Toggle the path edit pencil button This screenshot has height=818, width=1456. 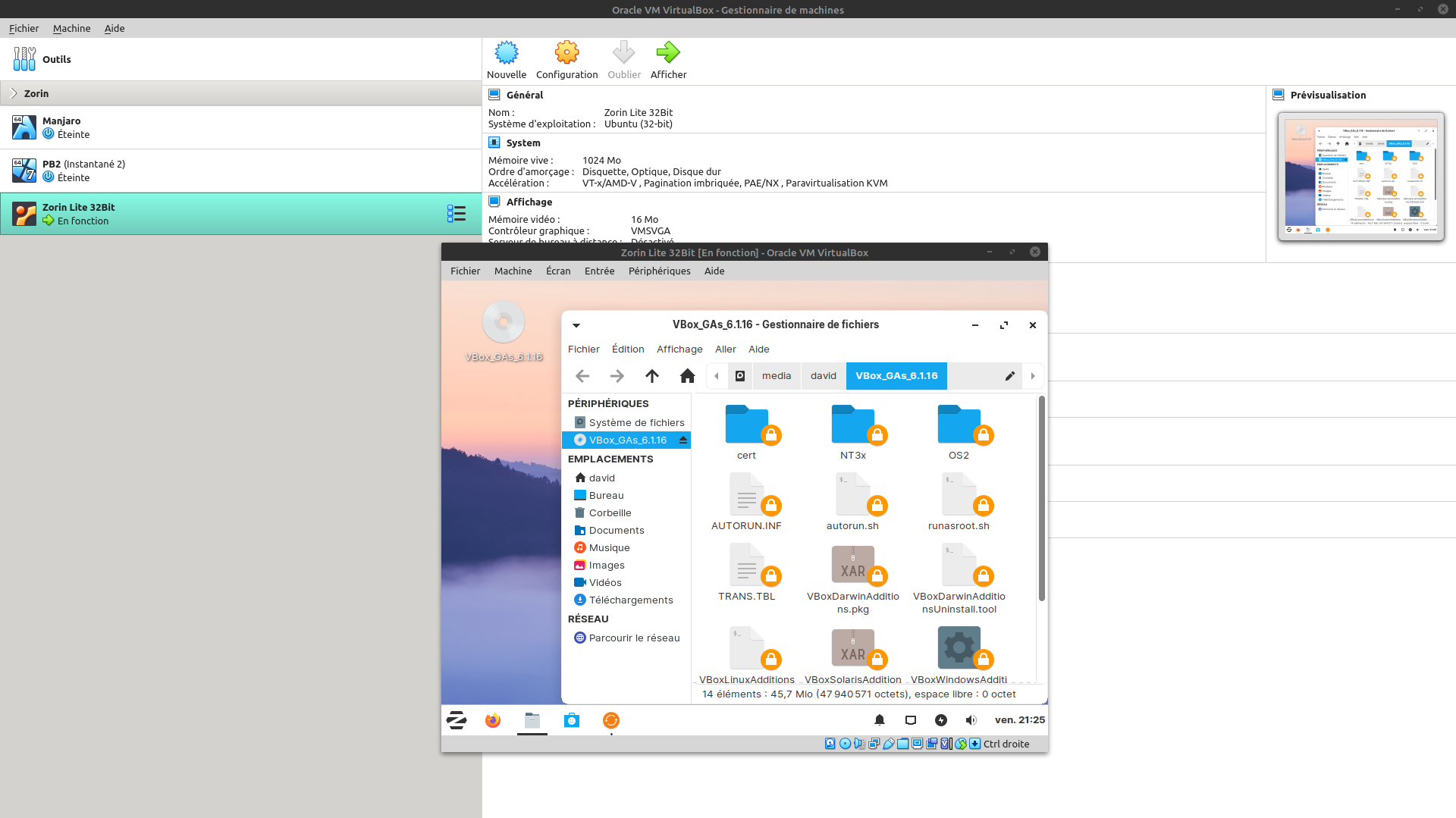tap(1009, 376)
